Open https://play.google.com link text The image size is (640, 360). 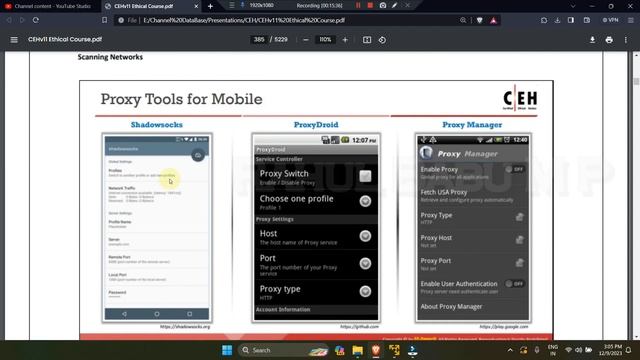click(504, 327)
